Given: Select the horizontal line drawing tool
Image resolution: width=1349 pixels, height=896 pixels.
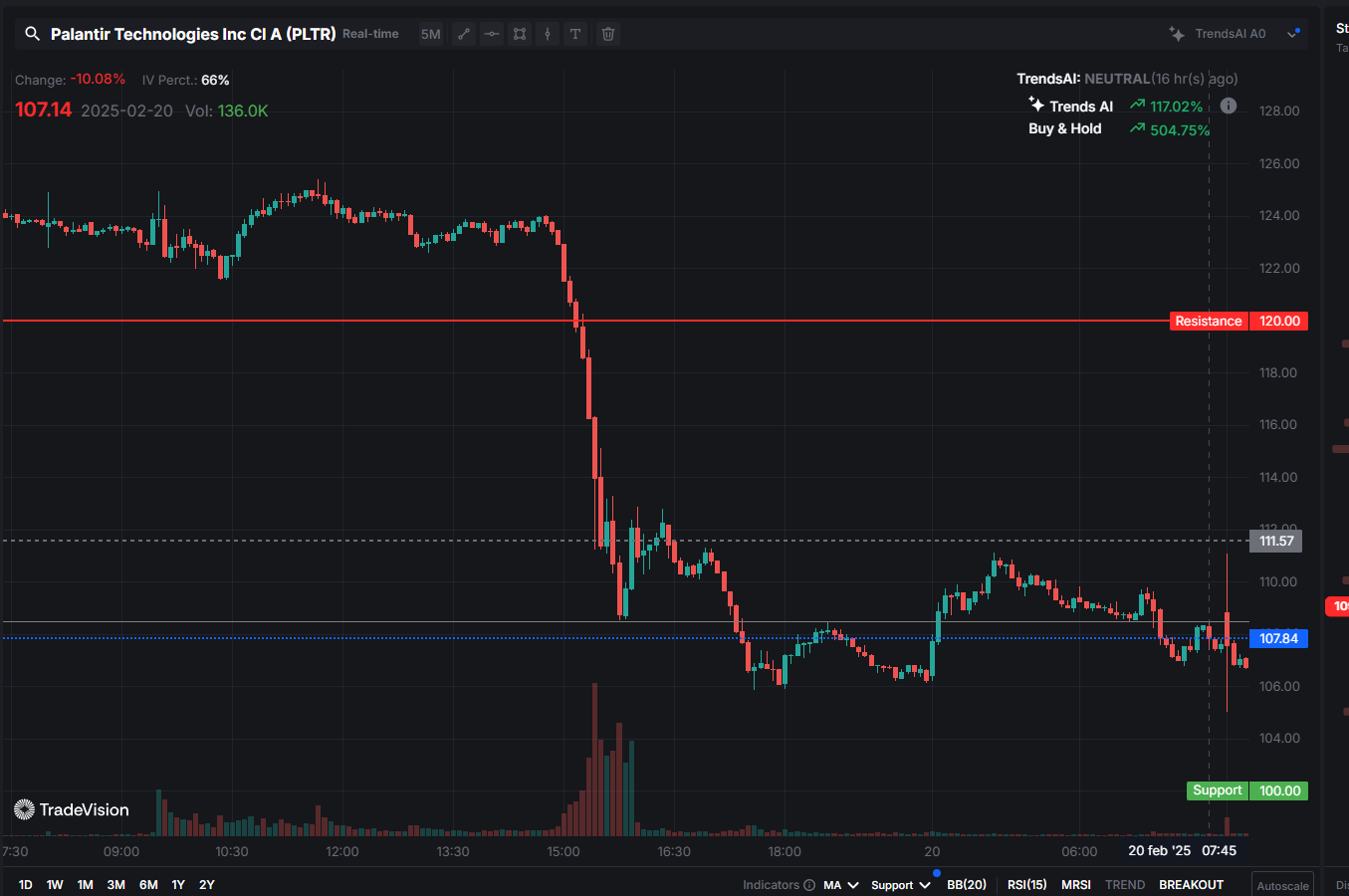Looking at the screenshot, I should 492,34.
